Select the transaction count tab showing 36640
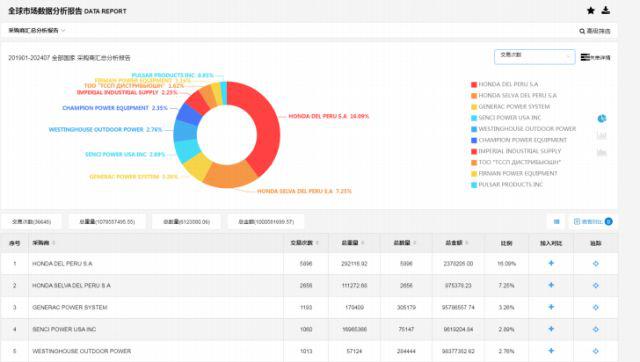 (x=31, y=222)
